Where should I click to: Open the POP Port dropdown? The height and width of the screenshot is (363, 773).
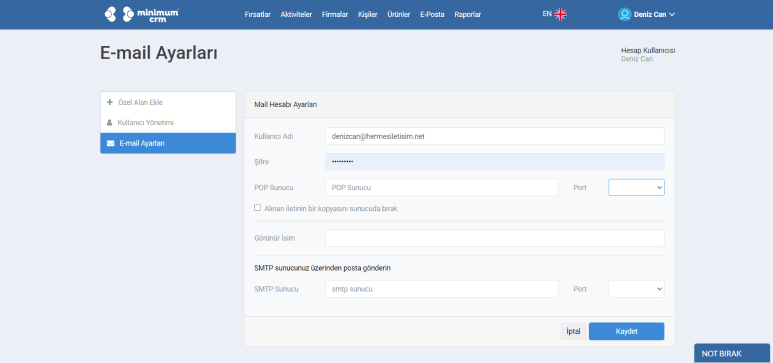pos(636,187)
